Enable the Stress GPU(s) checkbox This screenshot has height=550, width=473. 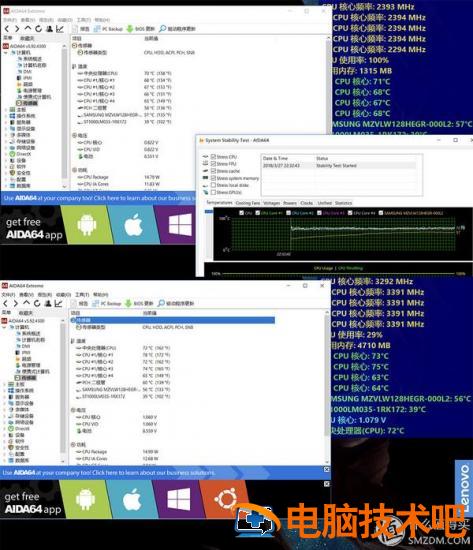(x=213, y=192)
